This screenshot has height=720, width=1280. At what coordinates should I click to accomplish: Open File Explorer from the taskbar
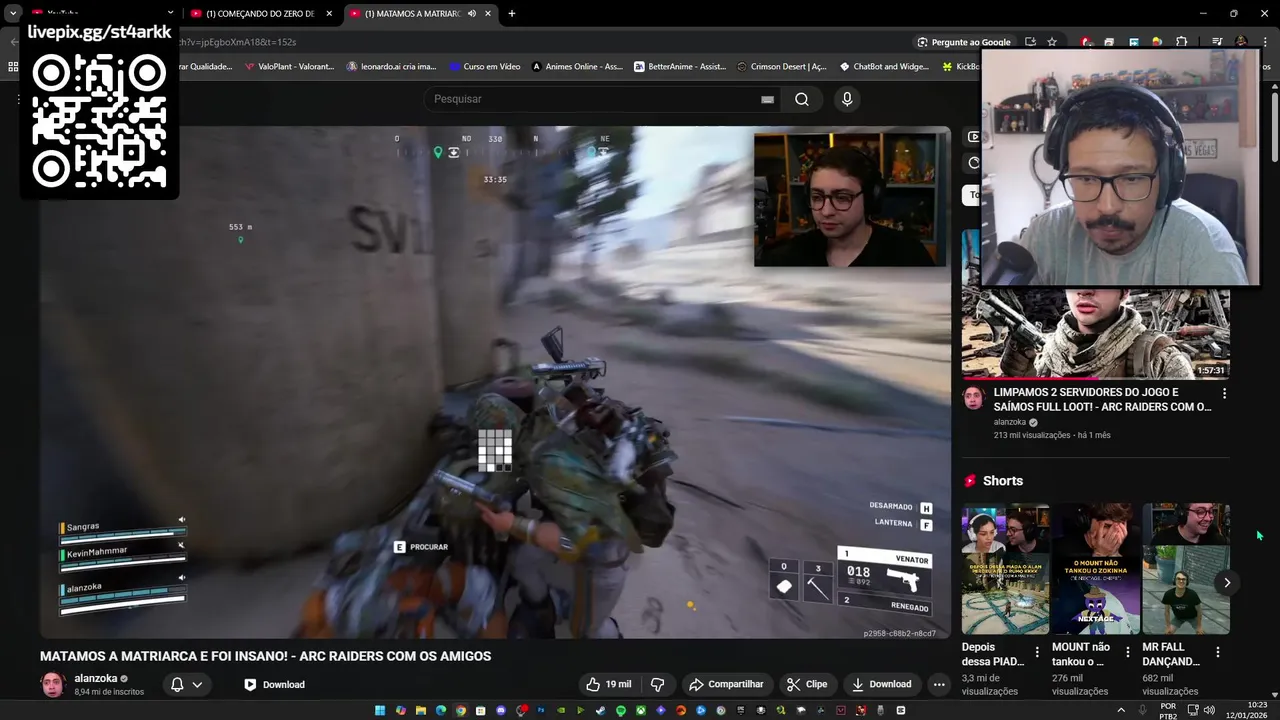tap(421, 710)
